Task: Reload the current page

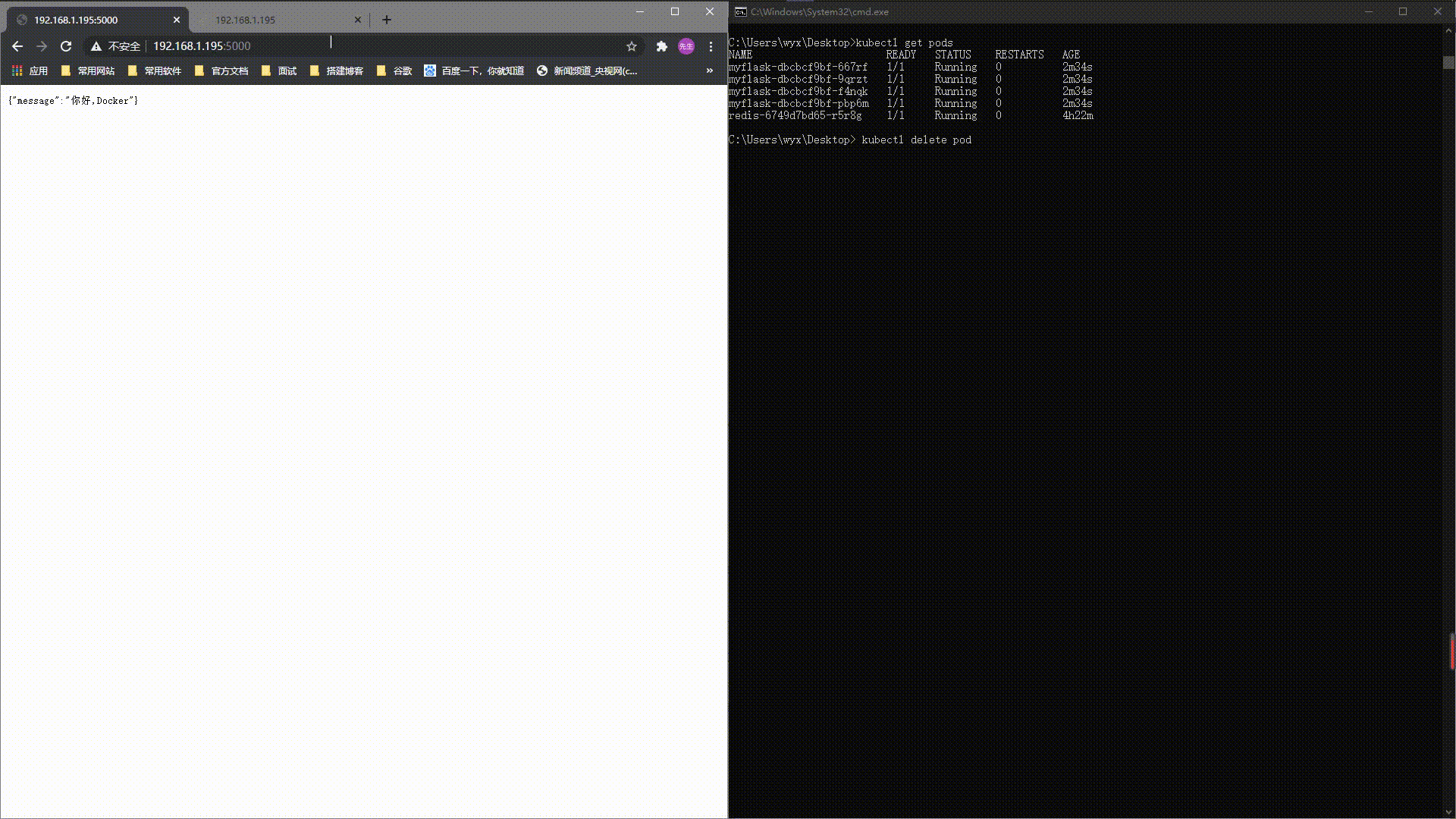Action: [x=66, y=46]
